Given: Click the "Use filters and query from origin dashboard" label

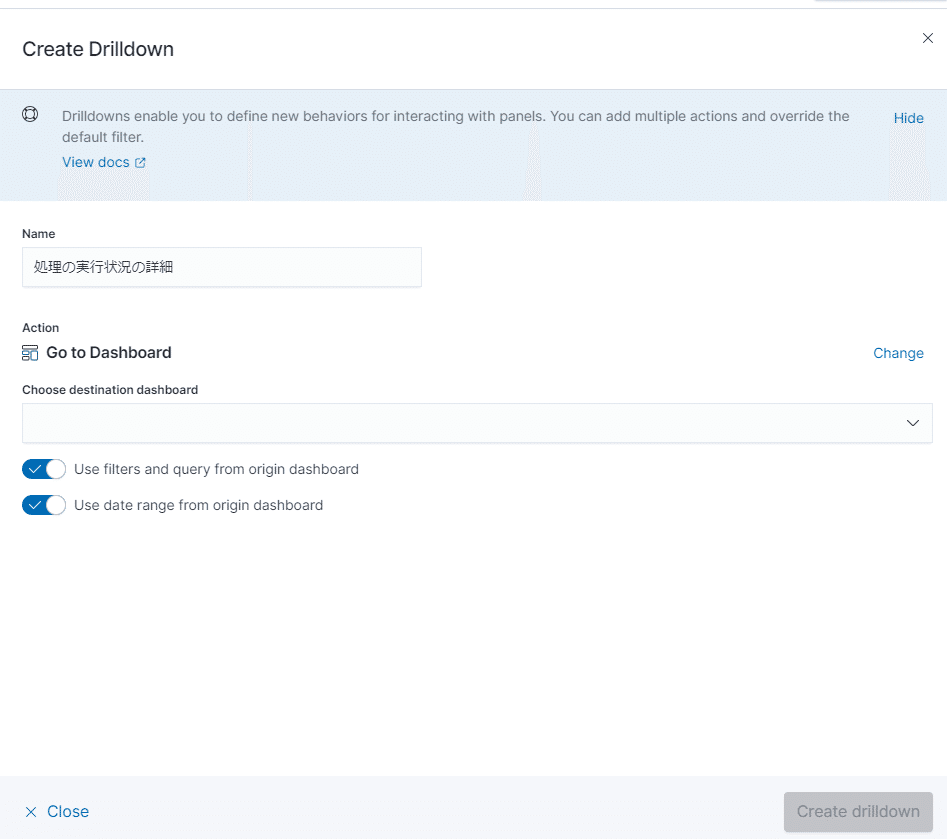Looking at the screenshot, I should pos(216,469).
